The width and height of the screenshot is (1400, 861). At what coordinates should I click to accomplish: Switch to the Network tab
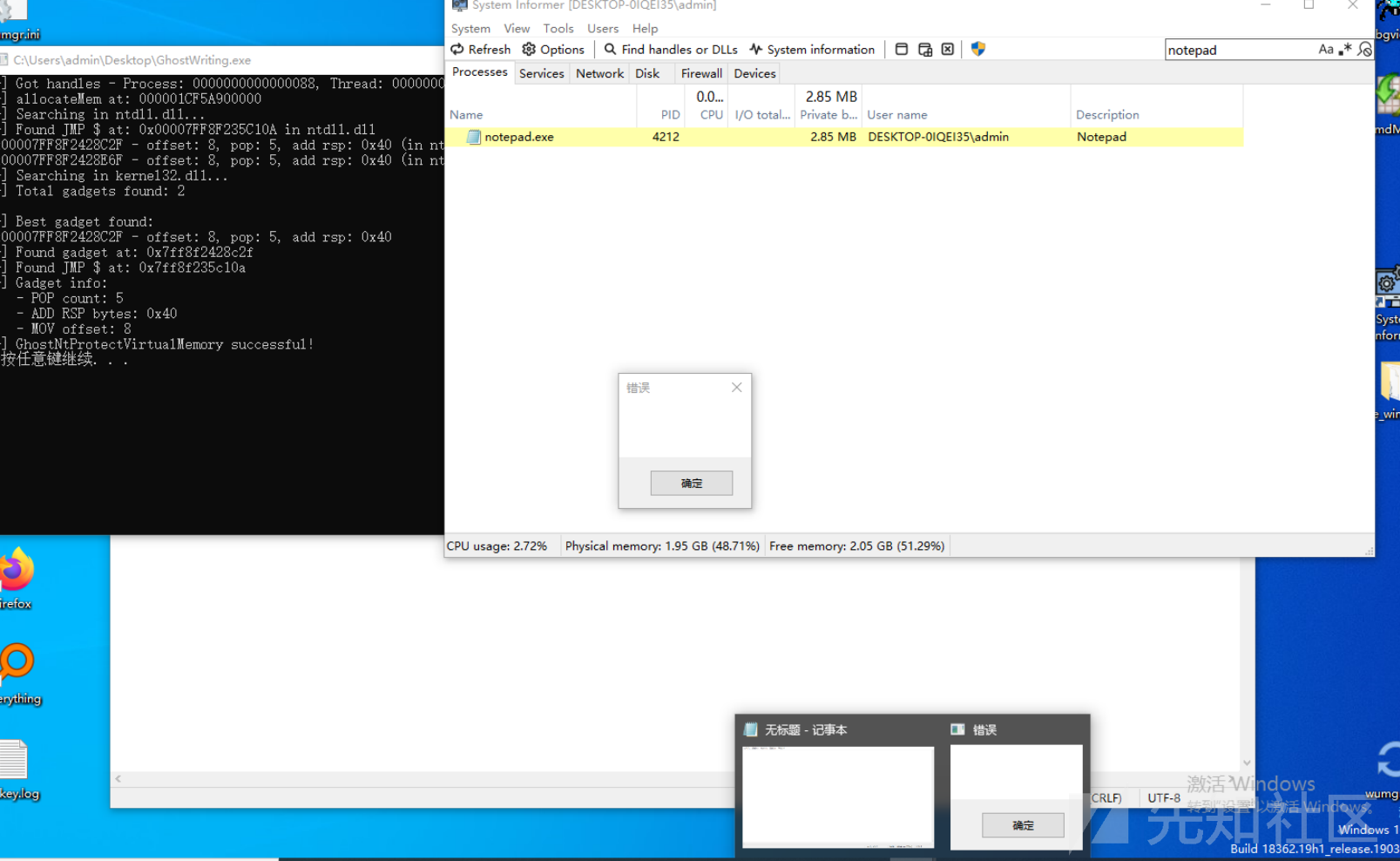599,74
